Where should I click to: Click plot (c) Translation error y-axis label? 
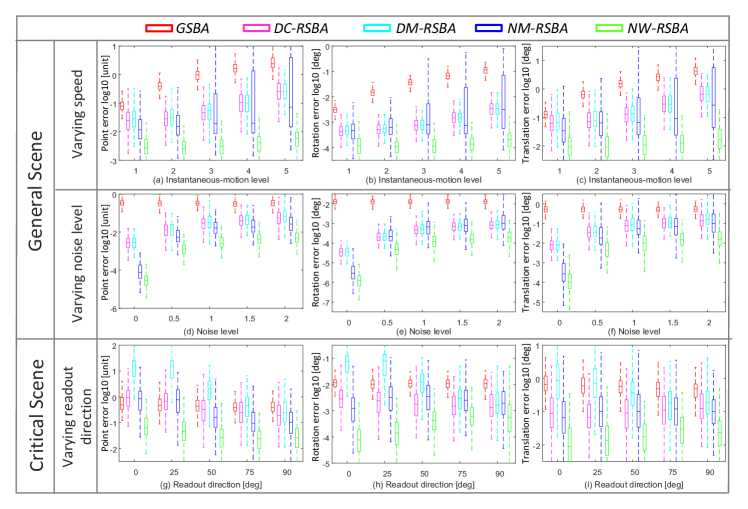(x=525, y=104)
